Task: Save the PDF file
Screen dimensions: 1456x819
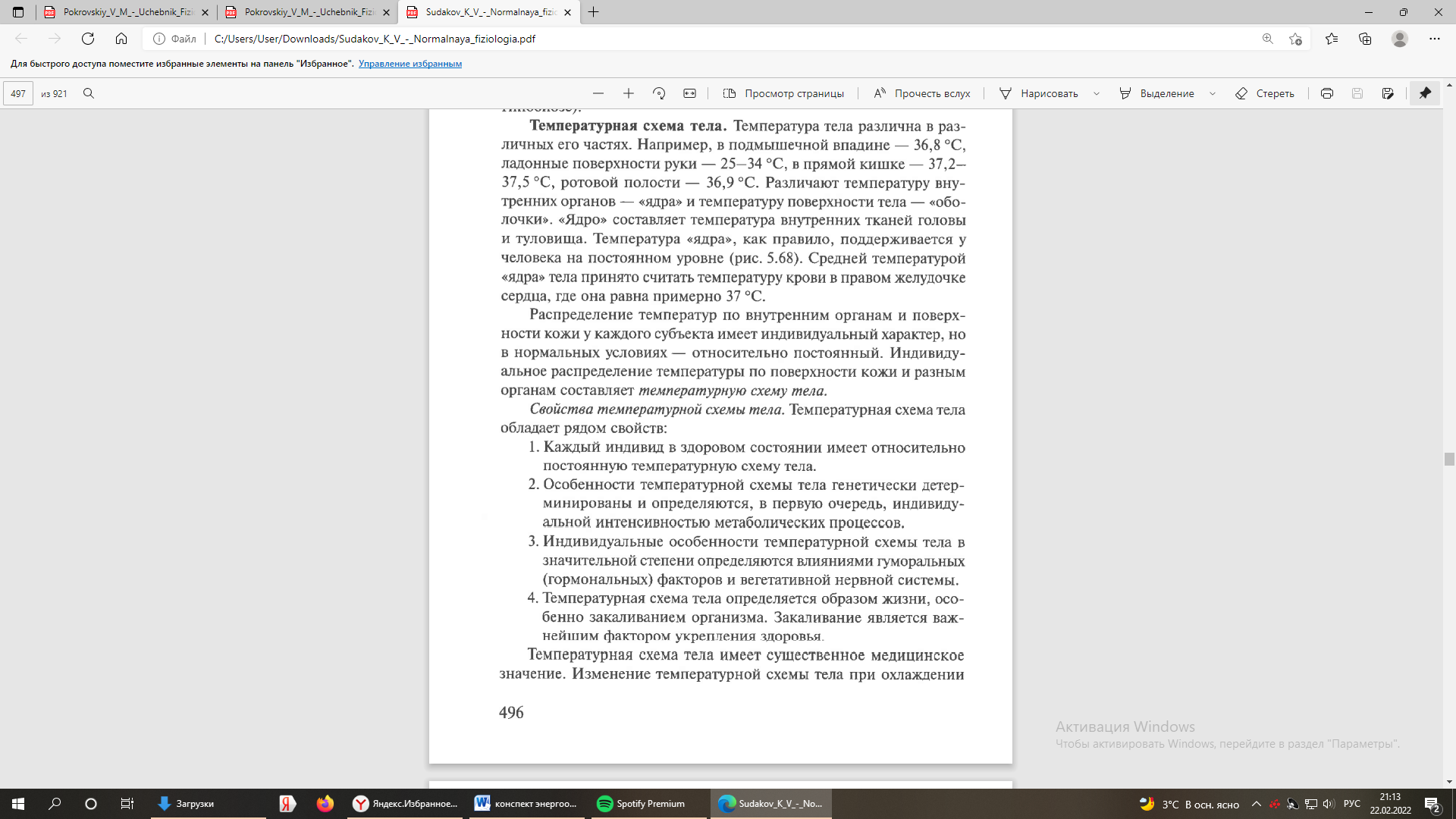Action: tap(1357, 93)
